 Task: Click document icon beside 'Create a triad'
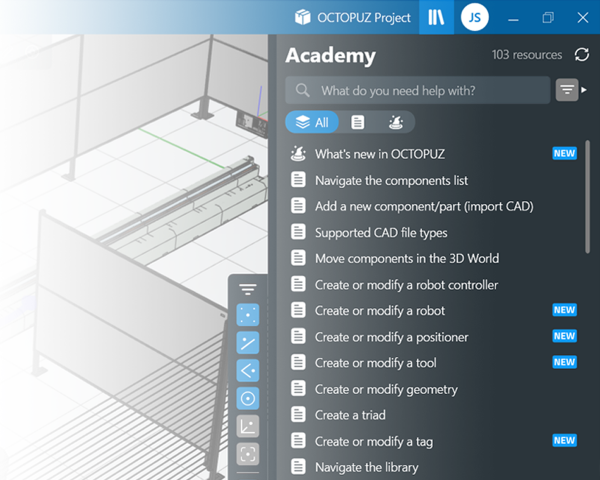(298, 415)
